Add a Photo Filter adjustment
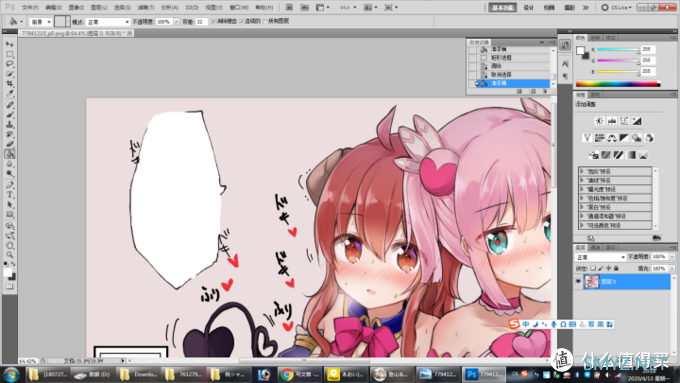 click(637, 138)
